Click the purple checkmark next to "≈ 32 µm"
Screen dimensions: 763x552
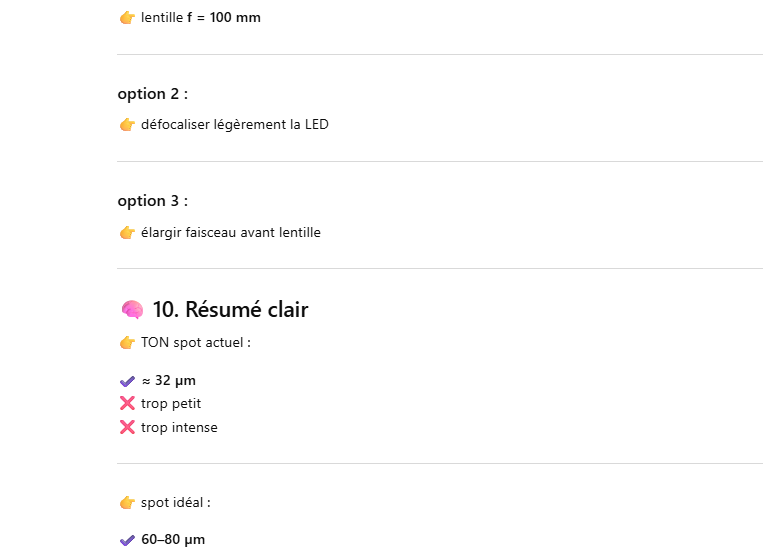point(127,380)
